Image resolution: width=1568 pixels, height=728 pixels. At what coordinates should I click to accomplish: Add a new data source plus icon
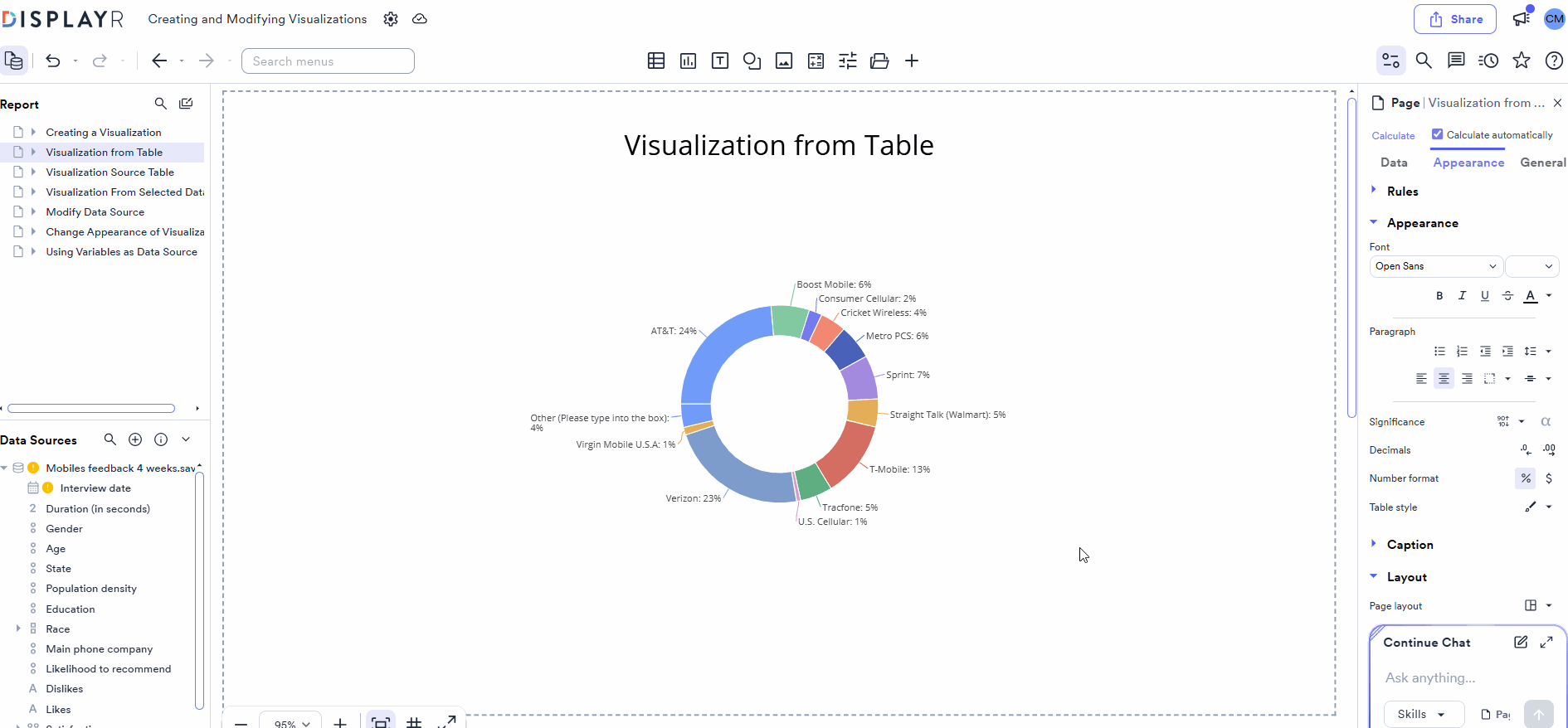[135, 439]
